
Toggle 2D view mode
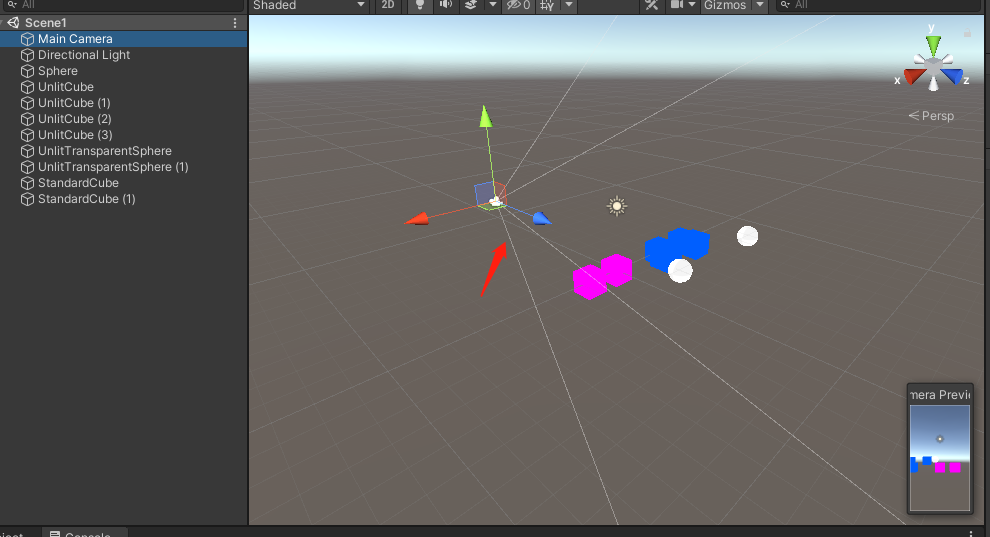tap(388, 5)
